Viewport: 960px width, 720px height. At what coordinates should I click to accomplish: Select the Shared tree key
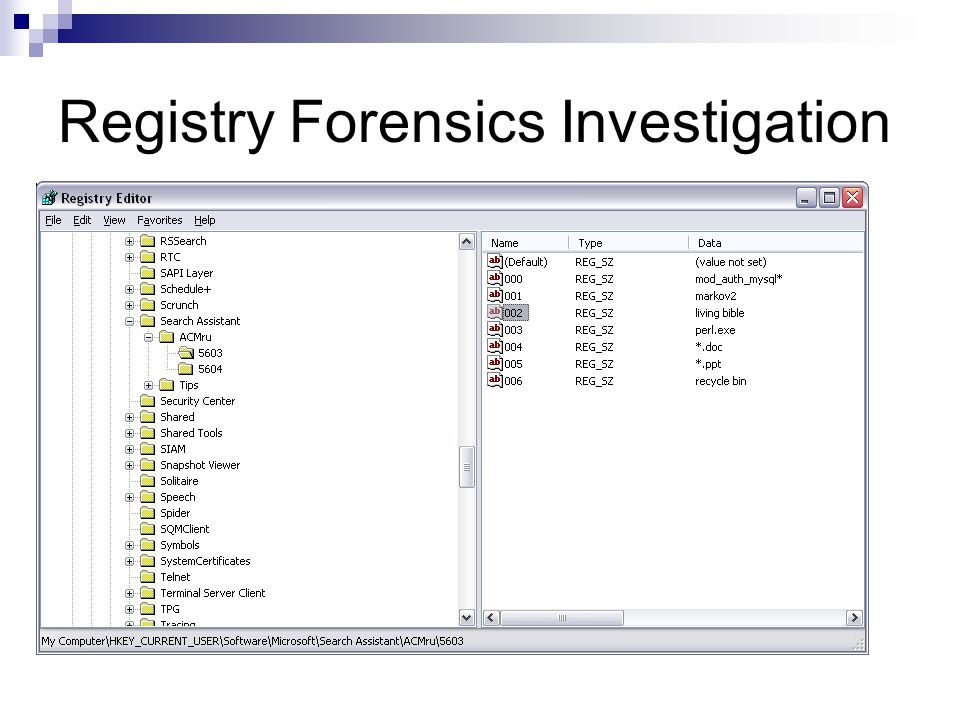coord(177,417)
